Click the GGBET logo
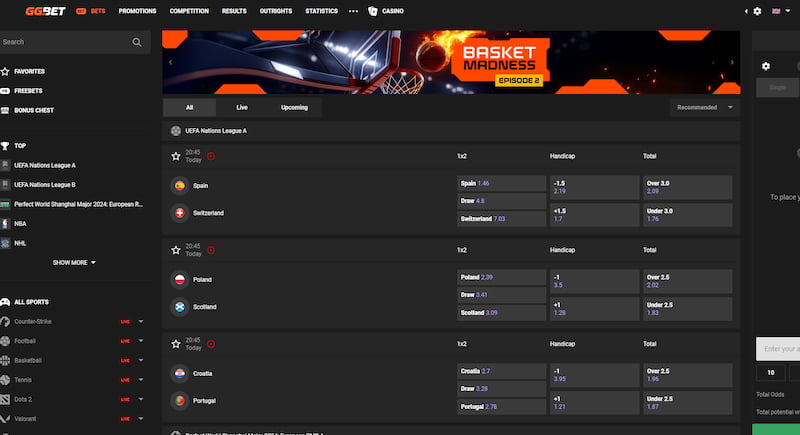 [45, 11]
